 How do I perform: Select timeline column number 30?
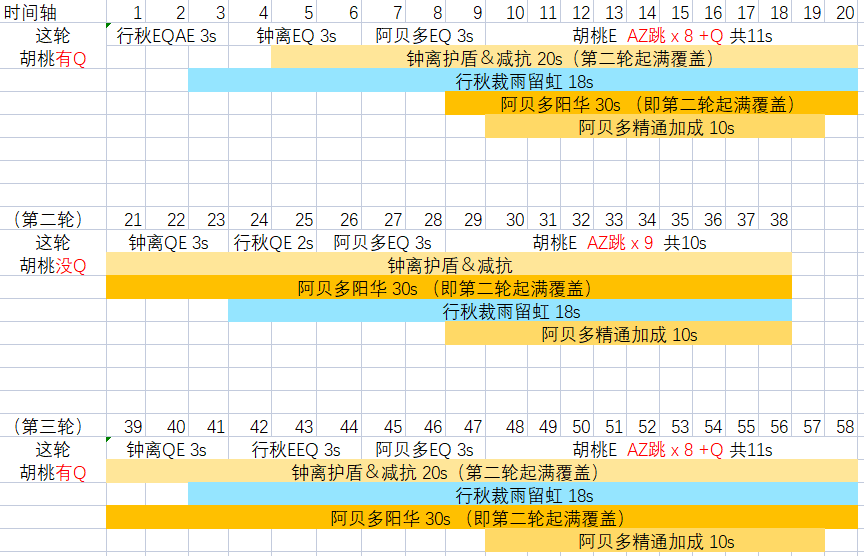[x=506, y=219]
